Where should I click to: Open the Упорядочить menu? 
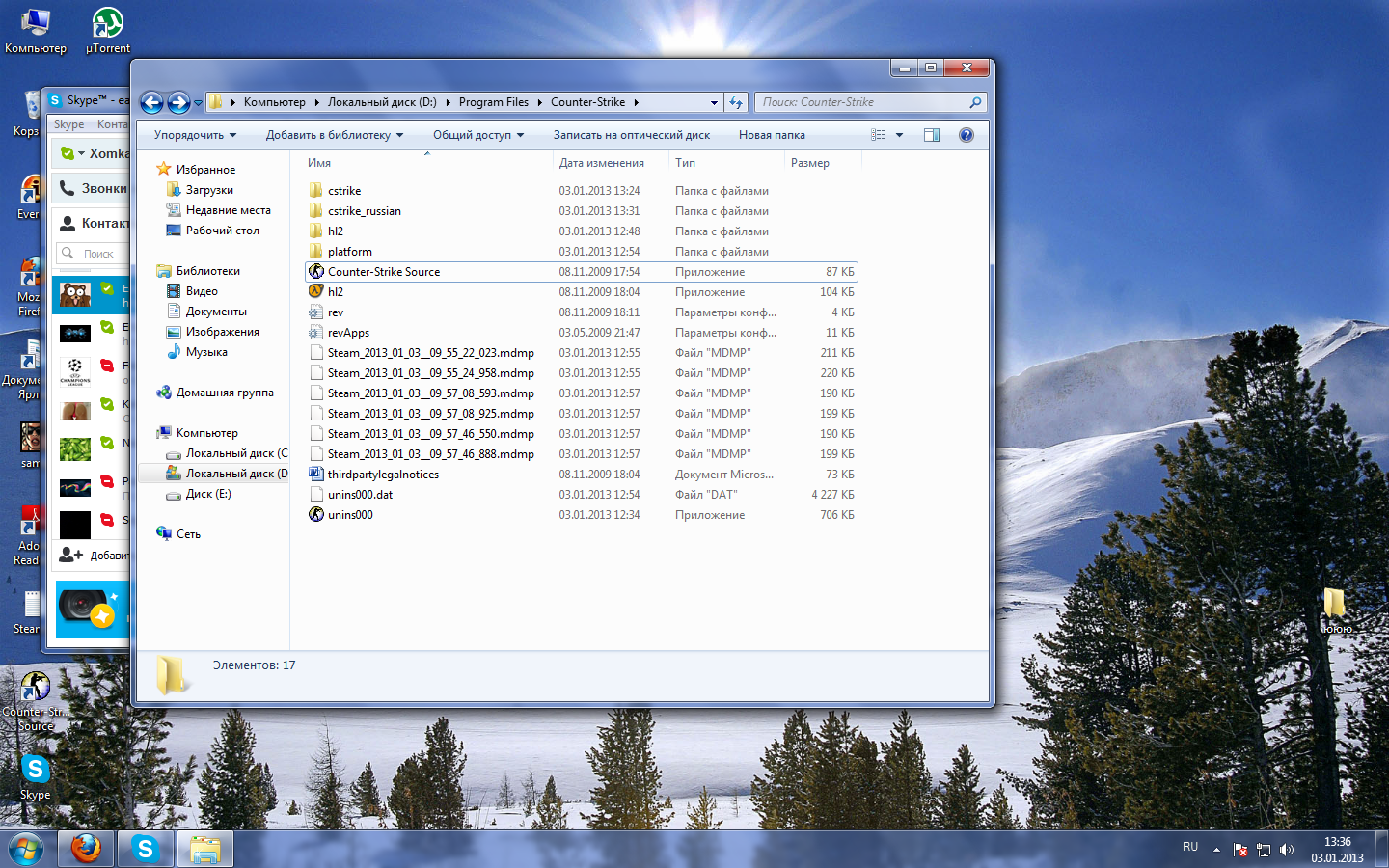pyautogui.click(x=195, y=135)
